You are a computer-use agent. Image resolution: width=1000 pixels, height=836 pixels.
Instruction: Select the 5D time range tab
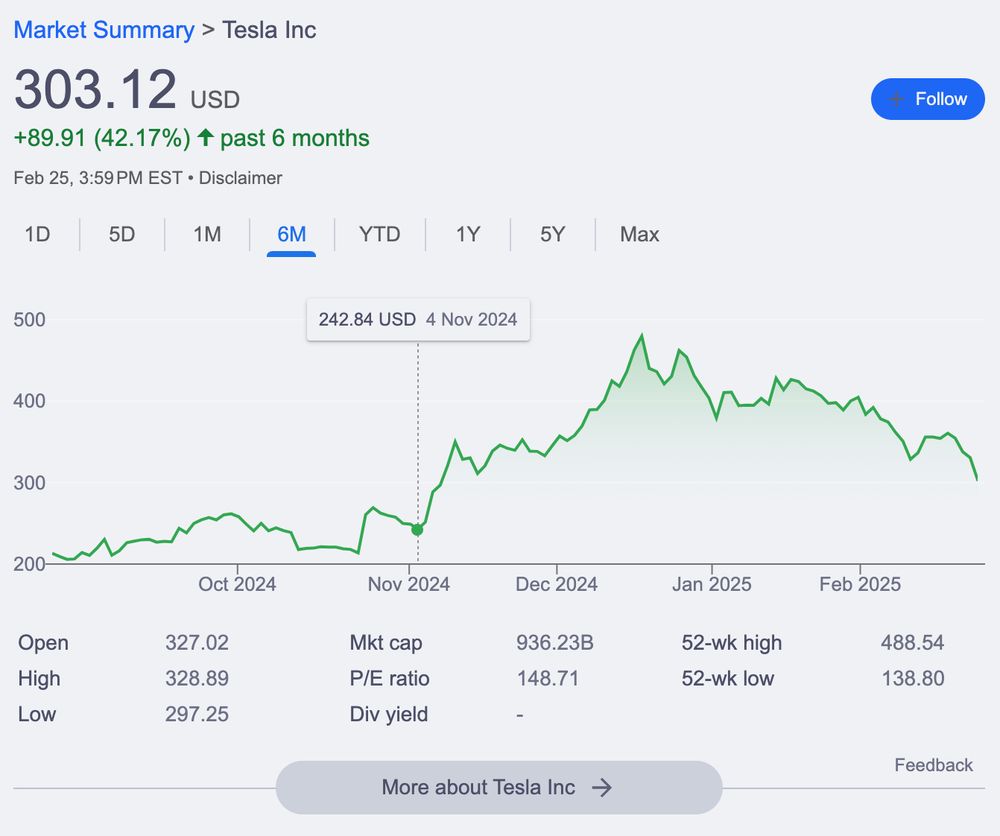[122, 234]
